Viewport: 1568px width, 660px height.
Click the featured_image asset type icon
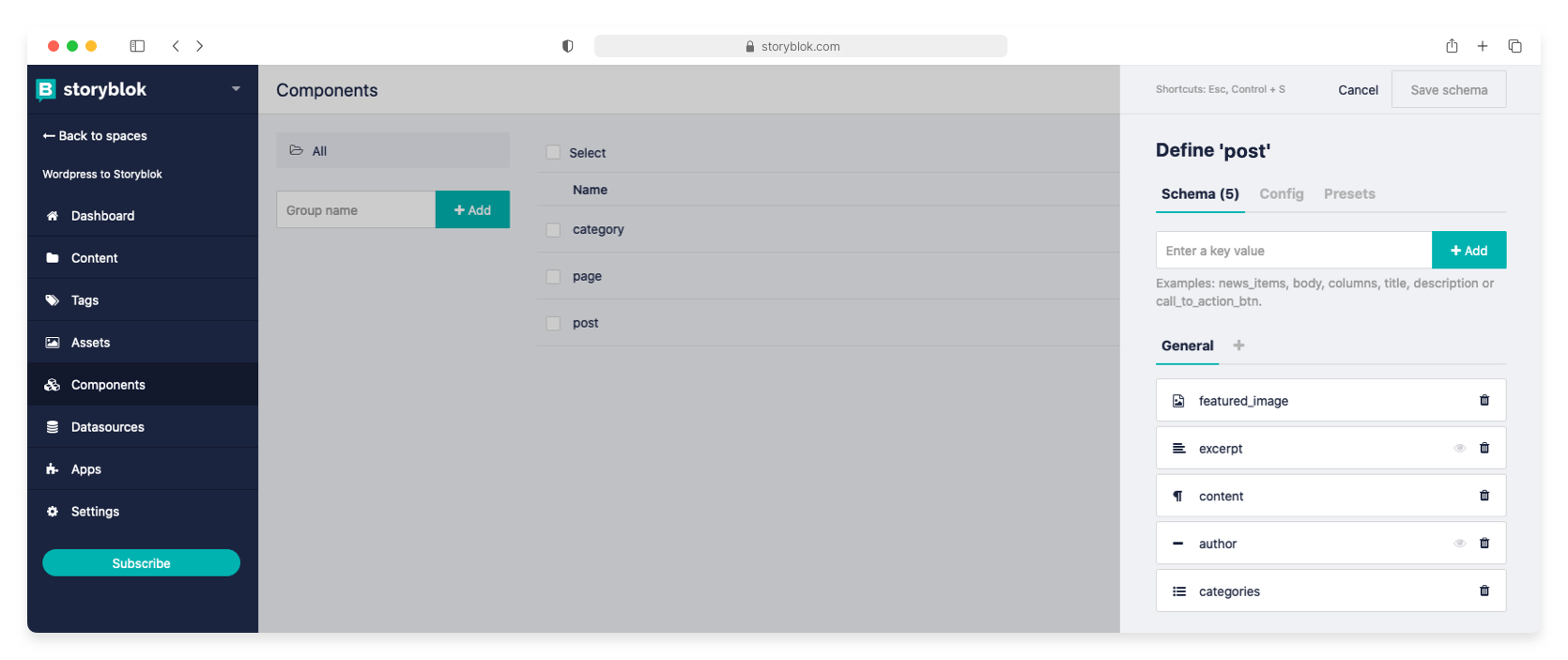pyautogui.click(x=1178, y=401)
